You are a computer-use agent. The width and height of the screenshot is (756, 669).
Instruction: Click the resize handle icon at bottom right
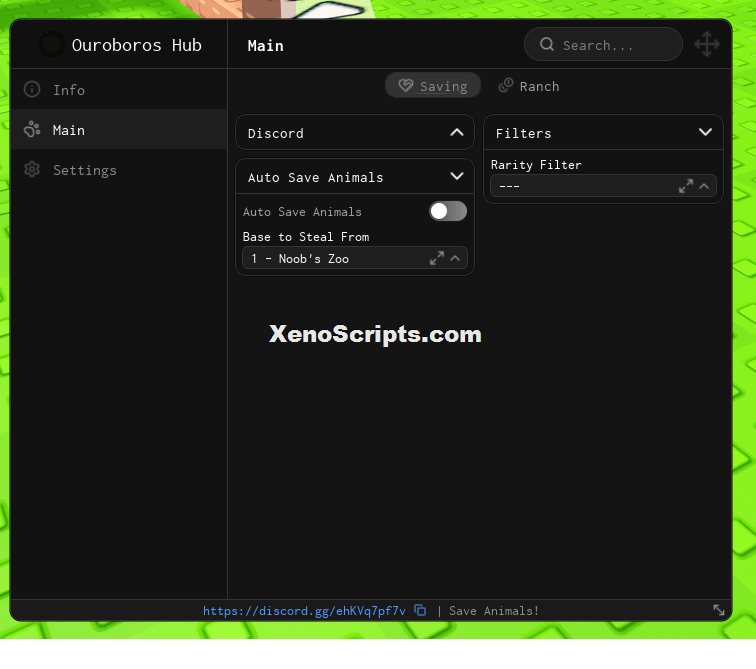[719, 610]
